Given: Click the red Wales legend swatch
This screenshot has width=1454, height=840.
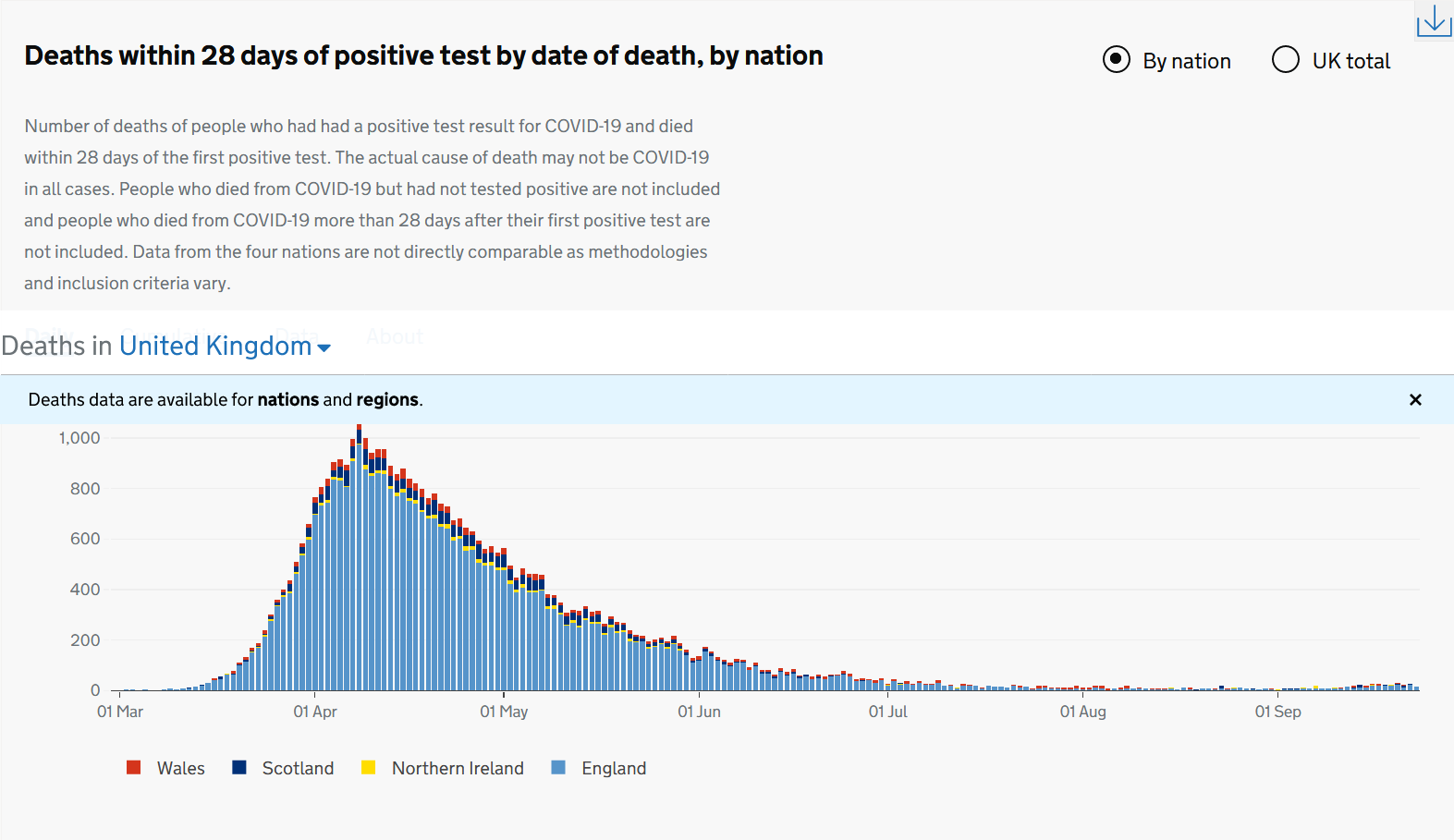Looking at the screenshot, I should coord(134,768).
